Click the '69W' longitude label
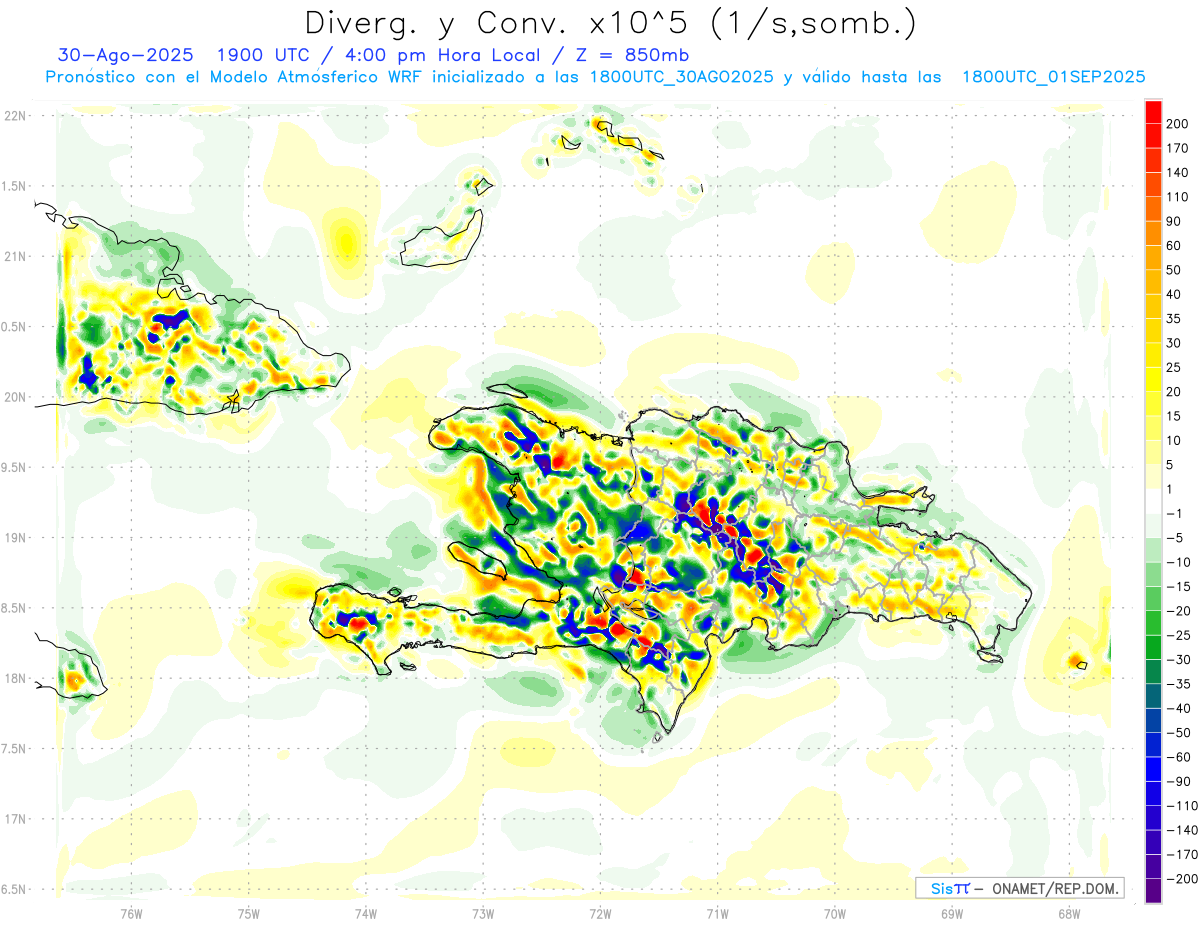The height and width of the screenshot is (927, 1200). (952, 913)
